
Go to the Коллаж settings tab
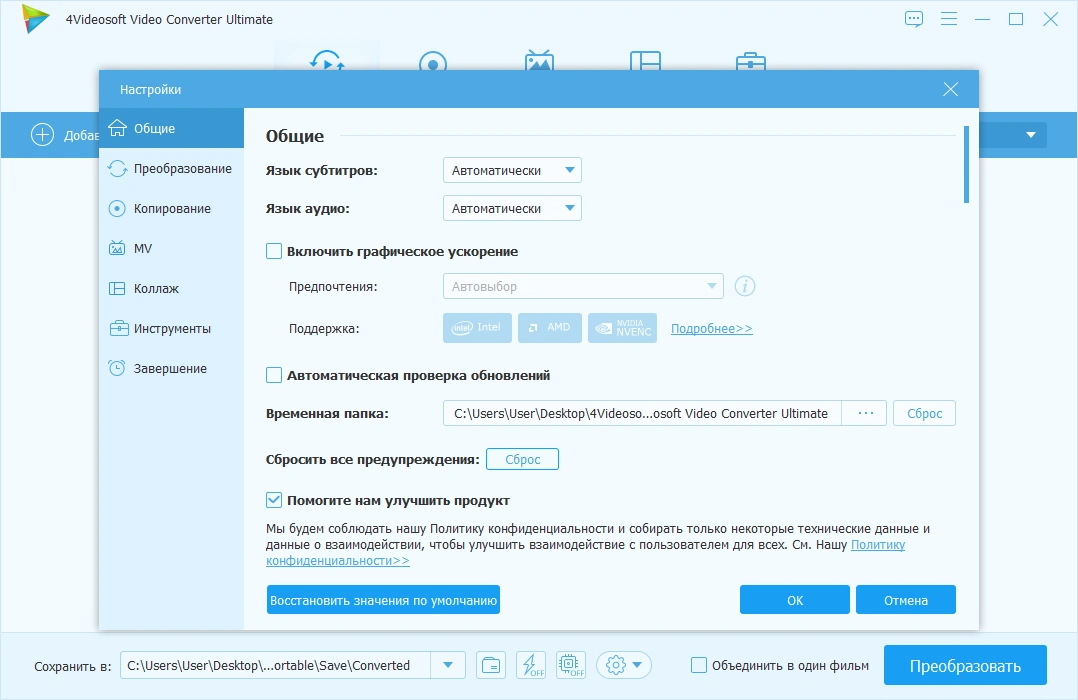point(171,289)
